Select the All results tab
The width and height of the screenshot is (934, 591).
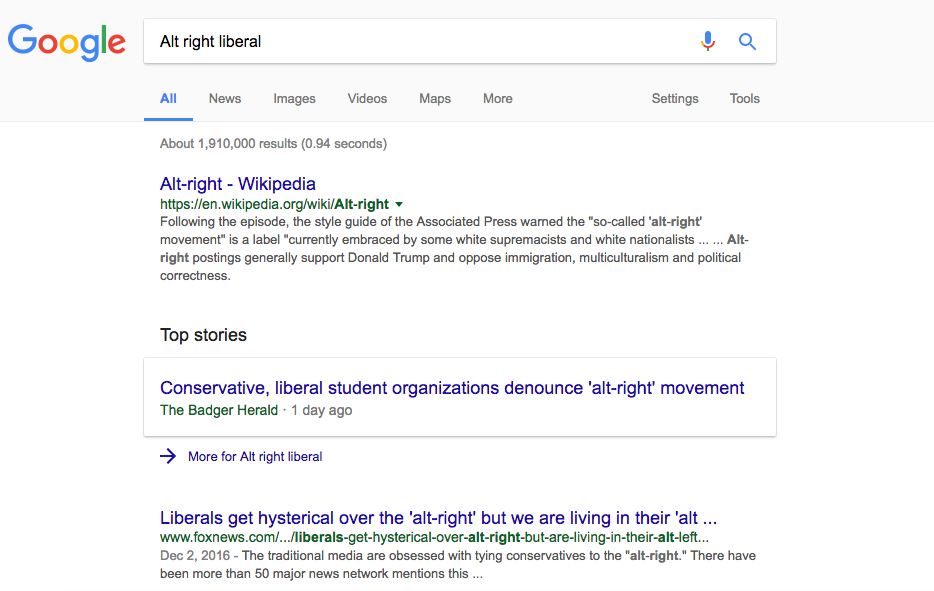tap(168, 99)
